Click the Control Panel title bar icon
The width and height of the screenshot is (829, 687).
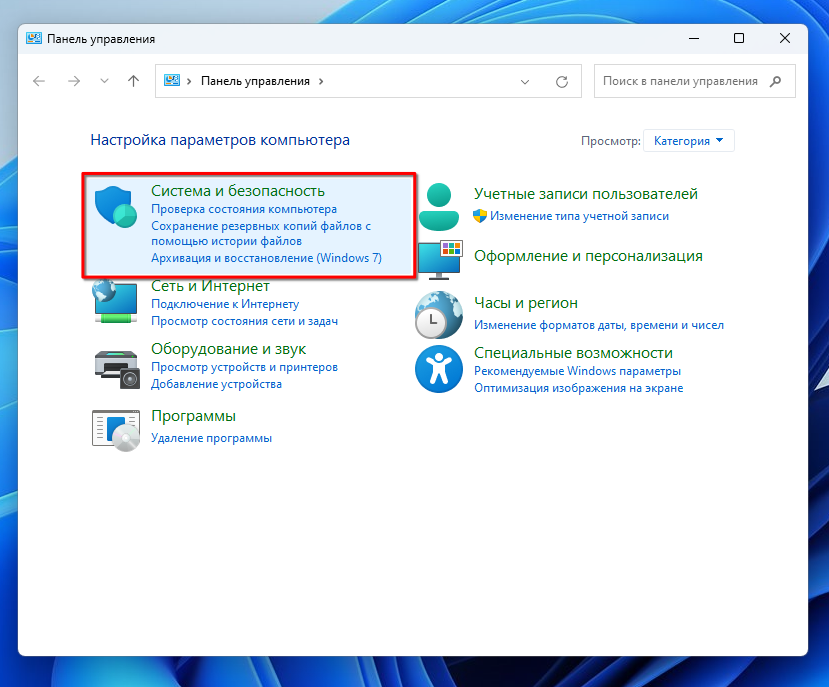[x=34, y=39]
